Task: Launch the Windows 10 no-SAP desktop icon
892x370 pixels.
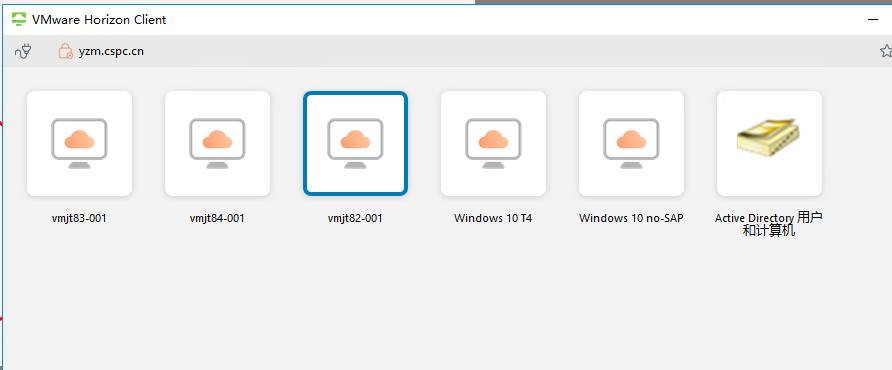Action: (631, 143)
